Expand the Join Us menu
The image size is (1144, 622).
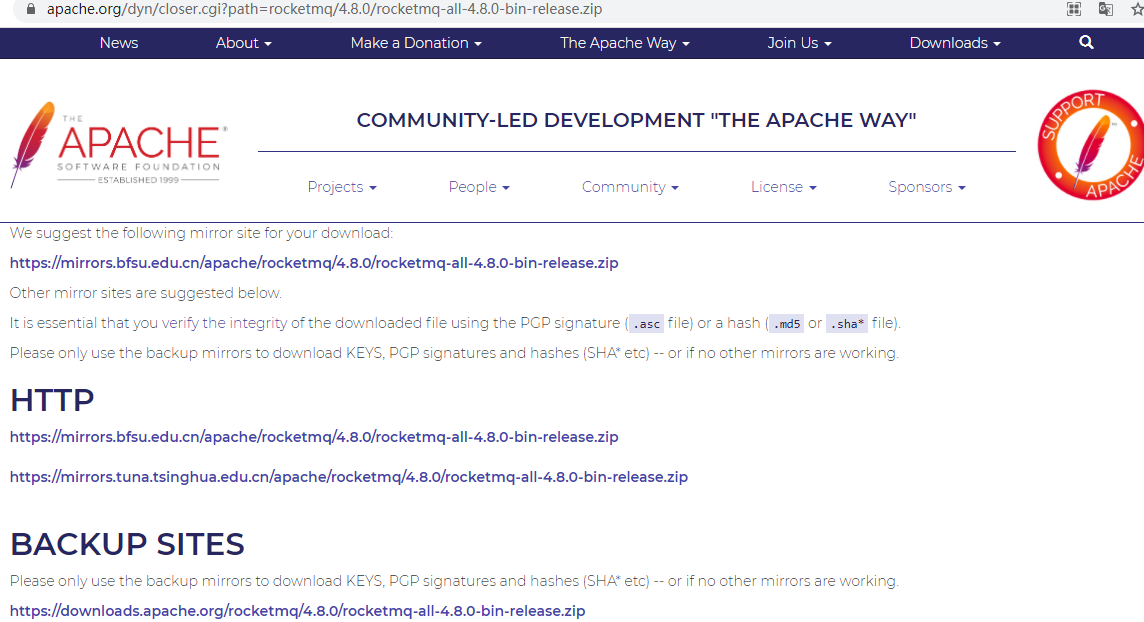[x=799, y=43]
